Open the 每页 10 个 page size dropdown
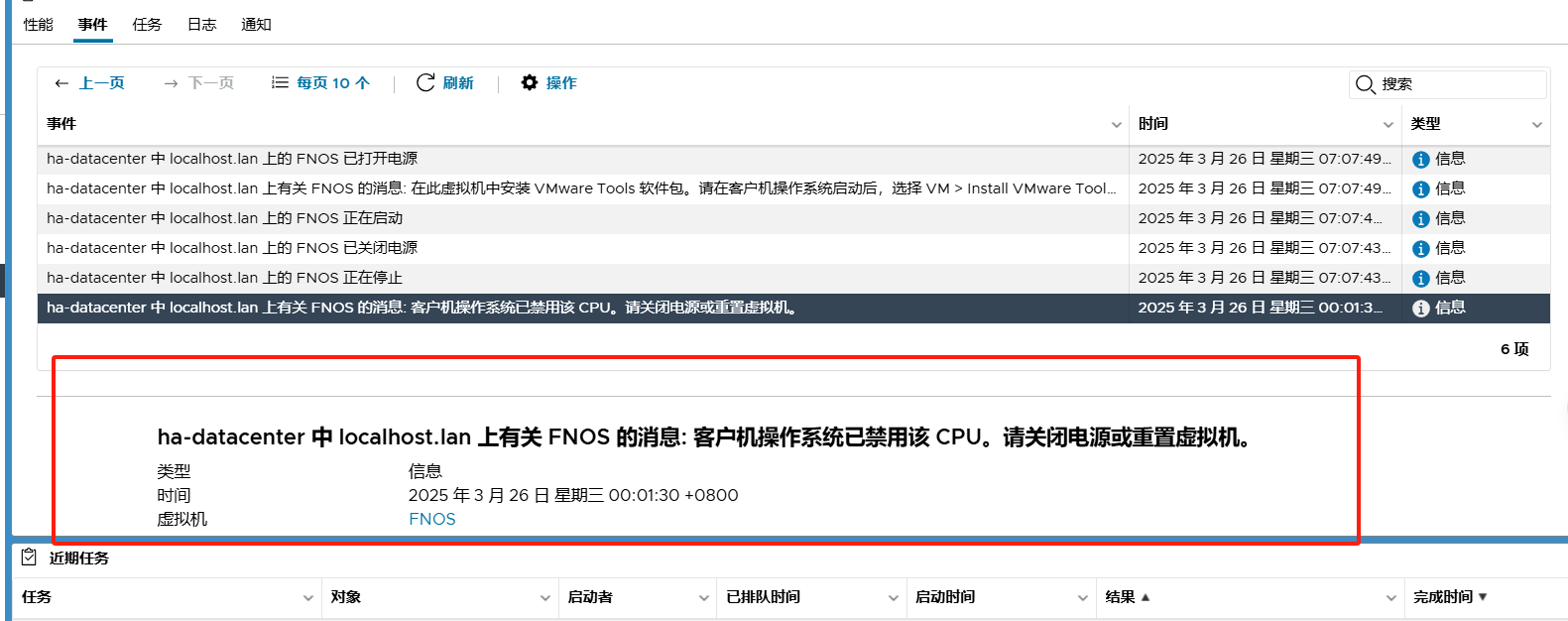The image size is (1568, 621). 320,83
